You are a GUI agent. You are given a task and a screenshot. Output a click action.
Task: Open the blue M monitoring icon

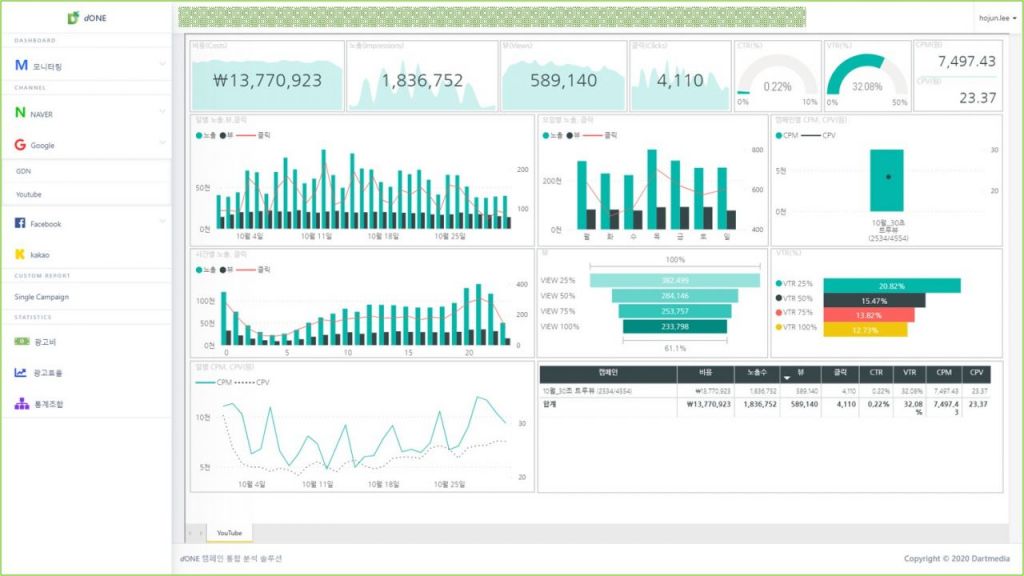21,65
